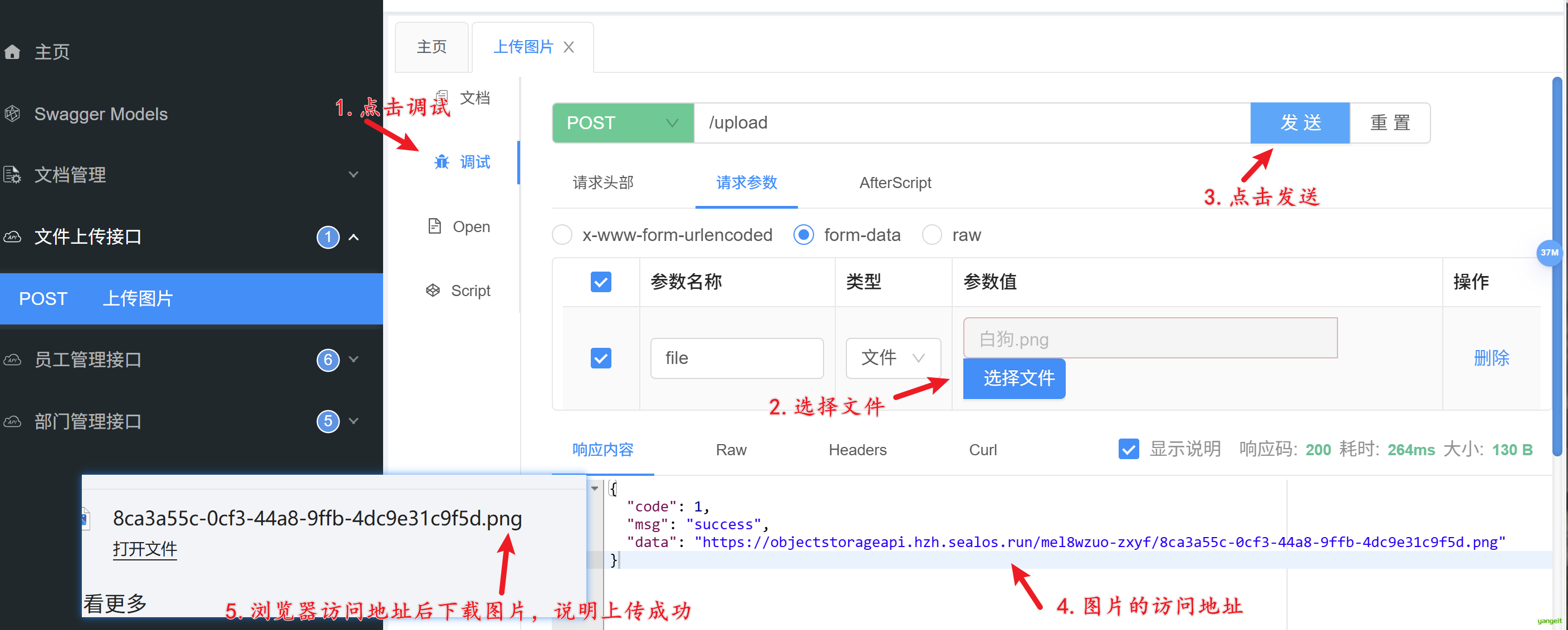
Task: Select the form-data radio option
Action: [x=803, y=235]
